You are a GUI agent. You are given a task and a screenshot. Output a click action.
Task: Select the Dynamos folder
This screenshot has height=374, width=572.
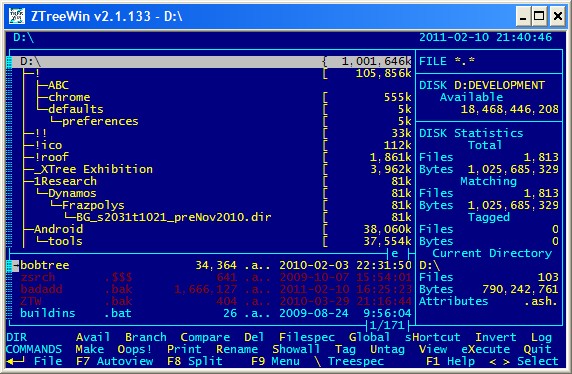click(x=72, y=193)
